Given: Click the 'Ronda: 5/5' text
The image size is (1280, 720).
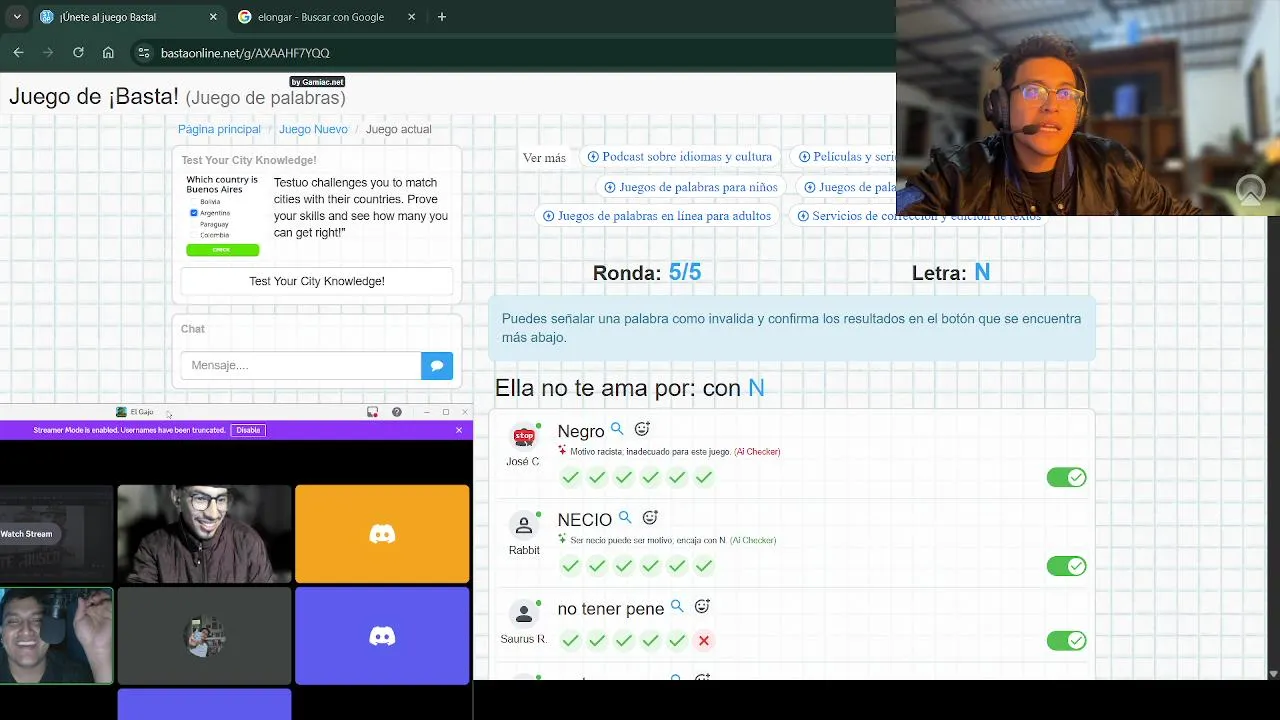Looking at the screenshot, I should click(647, 272).
